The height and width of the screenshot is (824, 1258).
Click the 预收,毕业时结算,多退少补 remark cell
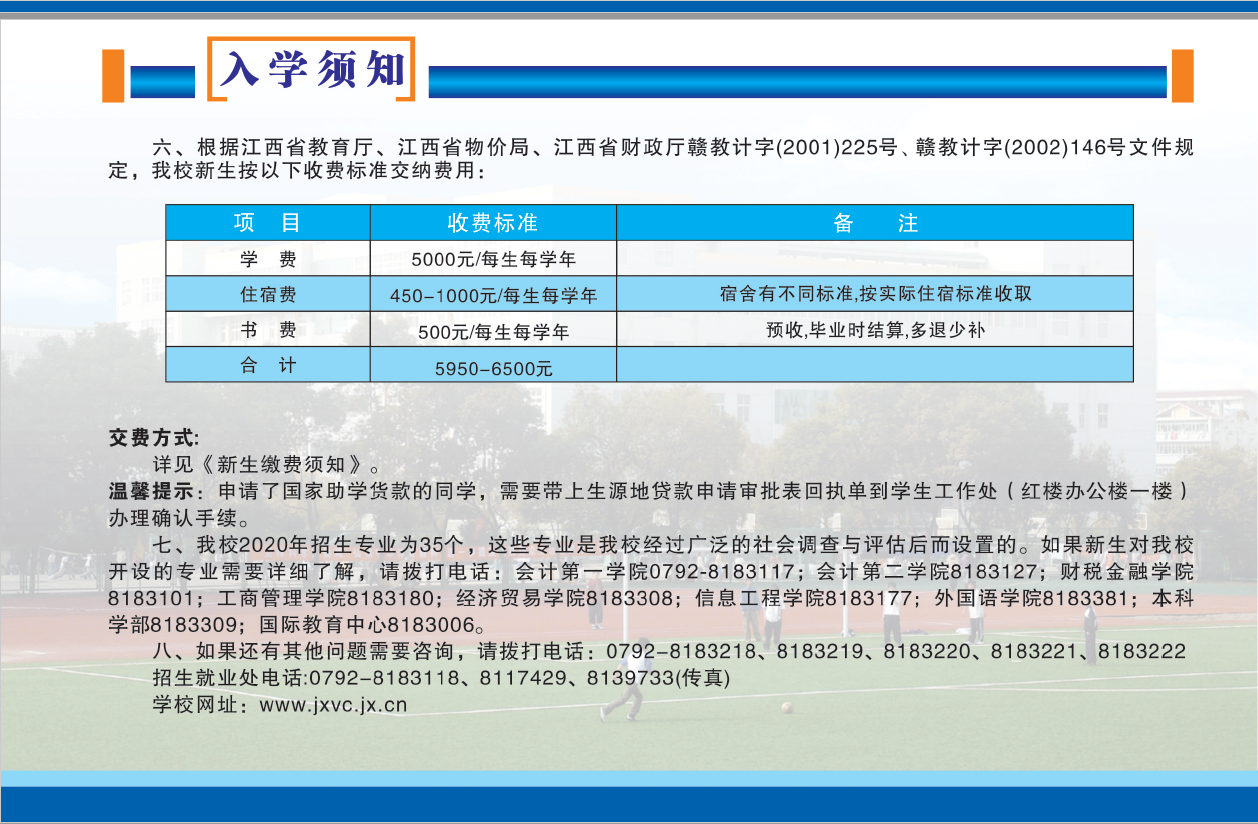(874, 329)
